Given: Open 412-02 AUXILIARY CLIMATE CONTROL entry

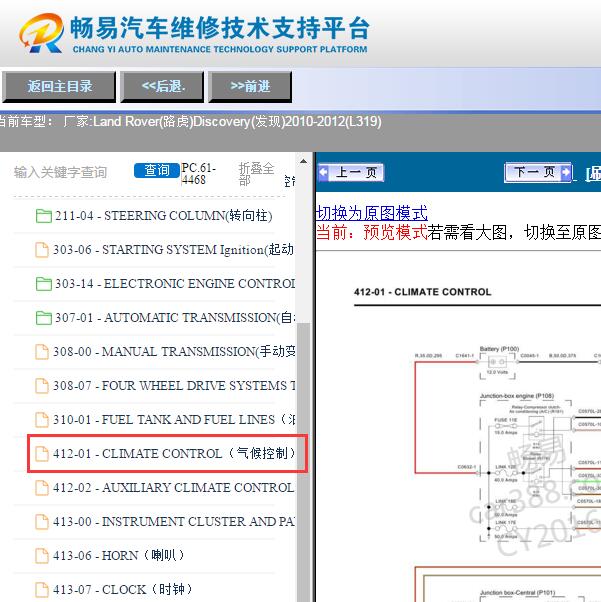Looking at the screenshot, I should 174,488.
